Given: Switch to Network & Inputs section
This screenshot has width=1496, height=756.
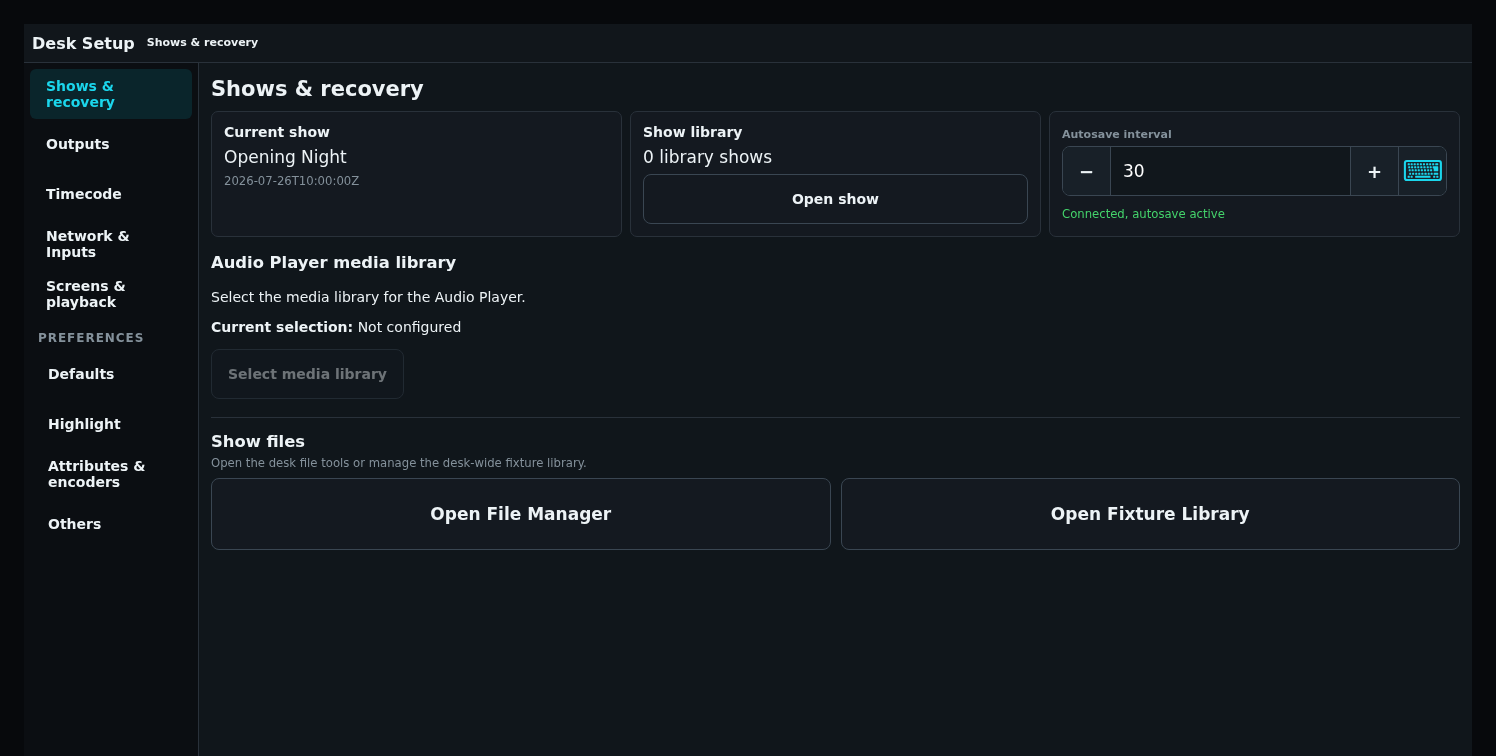Looking at the screenshot, I should pyautogui.click(x=111, y=244).
